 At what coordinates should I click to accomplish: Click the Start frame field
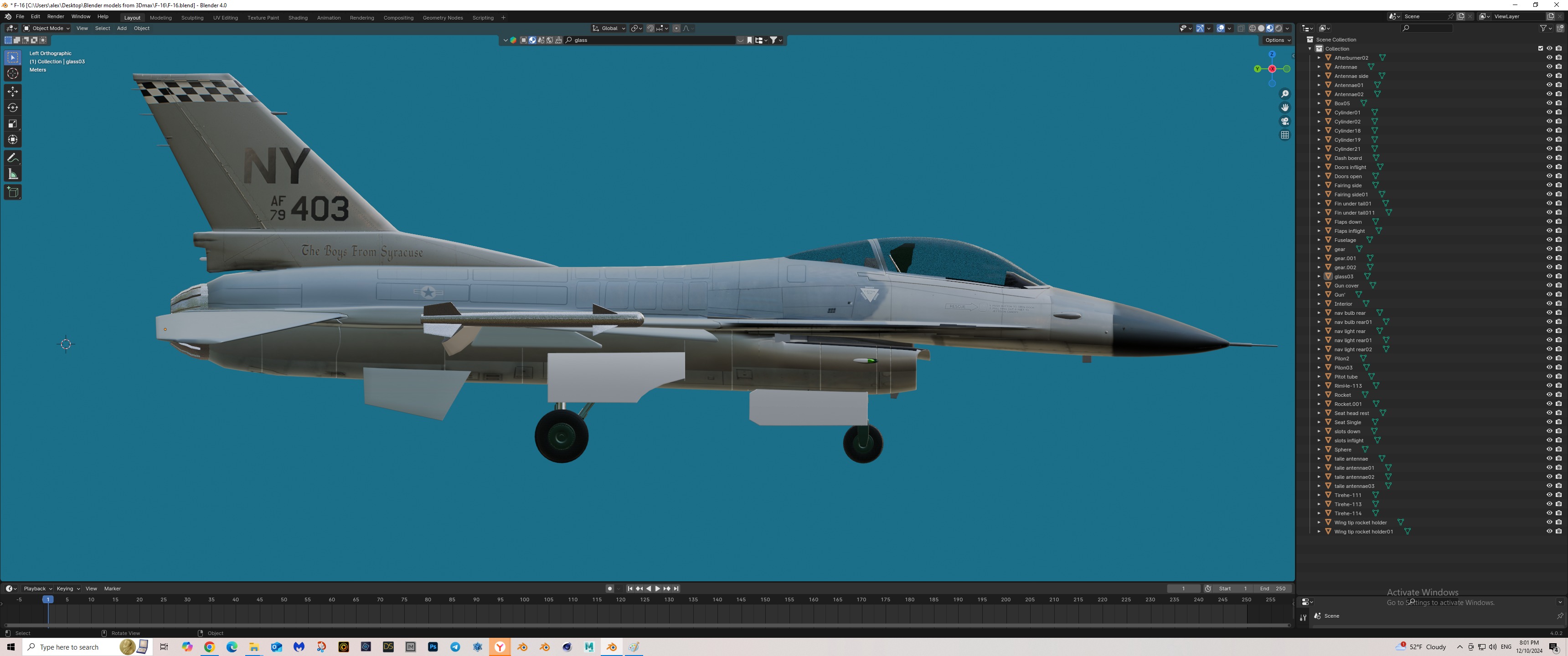pos(1233,589)
